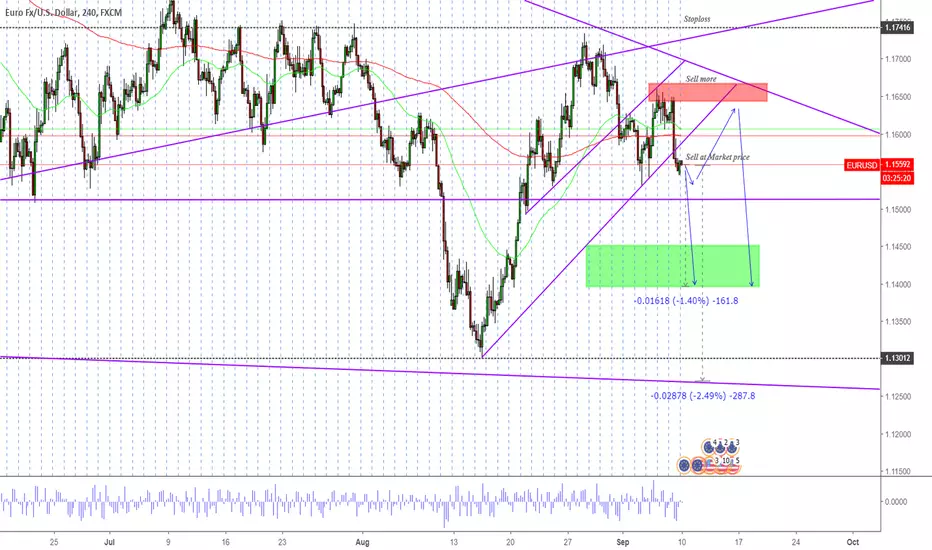Click the Oct date label on time axis

(853, 542)
